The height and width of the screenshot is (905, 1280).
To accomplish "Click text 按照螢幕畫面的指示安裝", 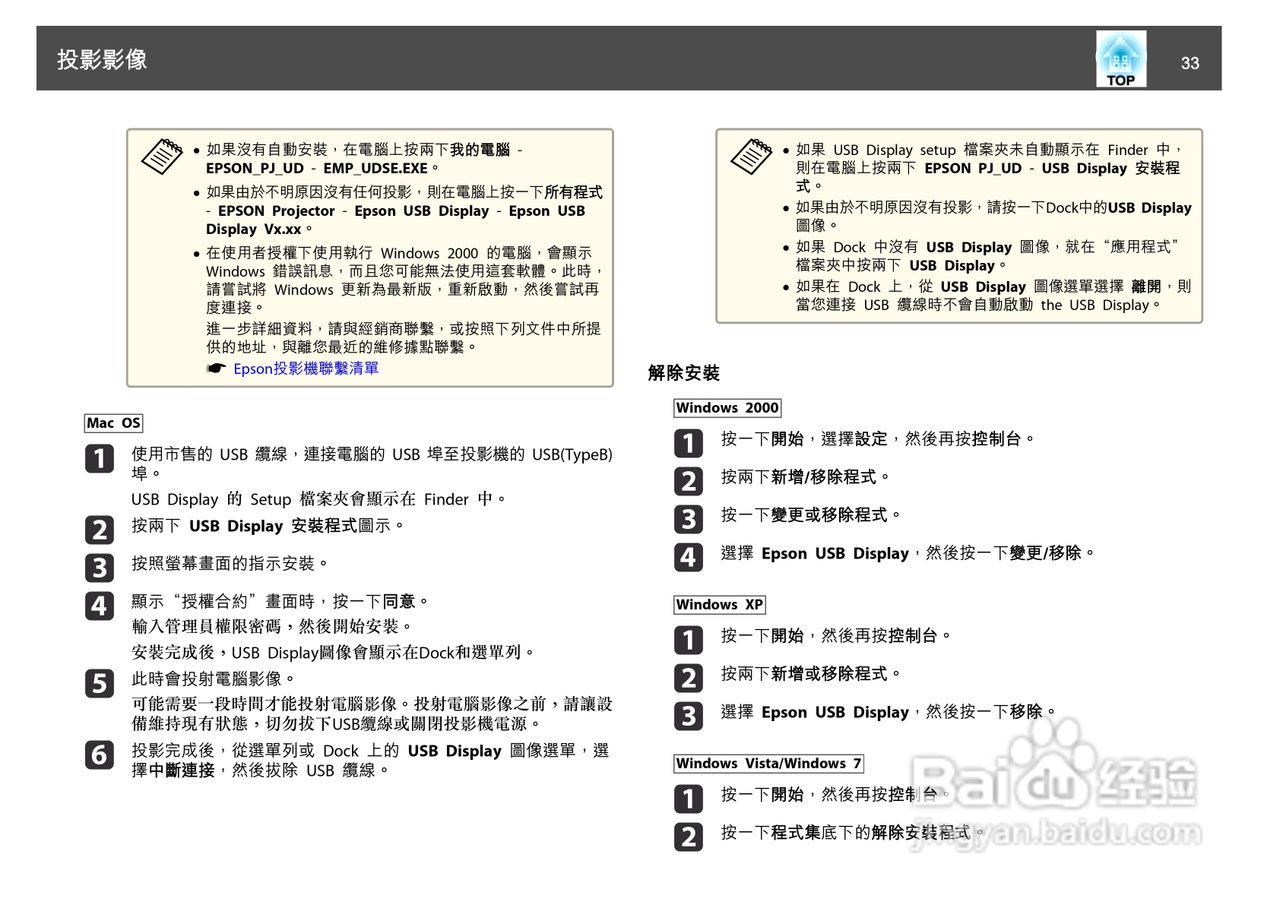I will [231, 564].
